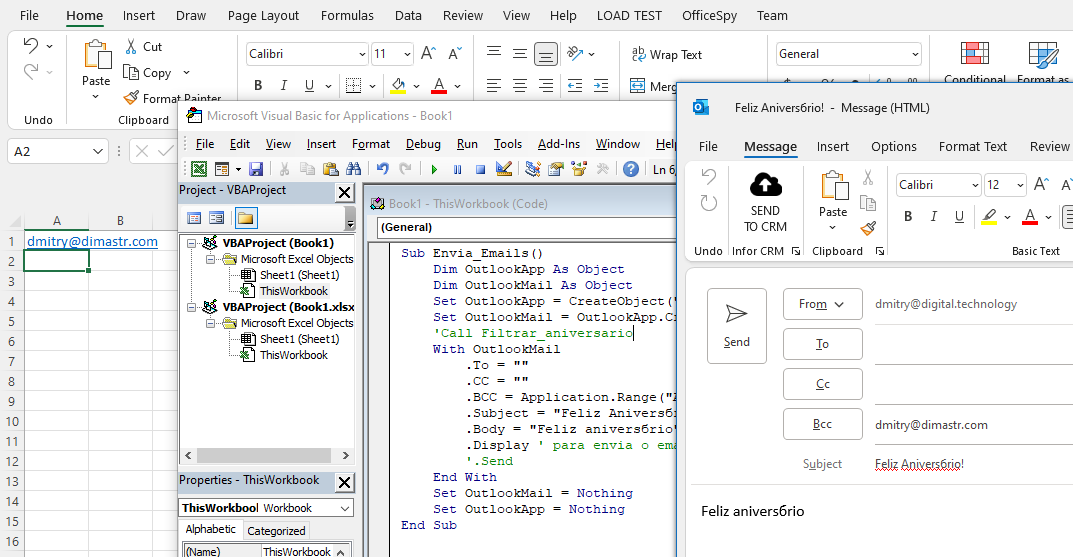Toggle Bottom Align in Excel ribbon
The image size is (1073, 557).
(x=545, y=54)
